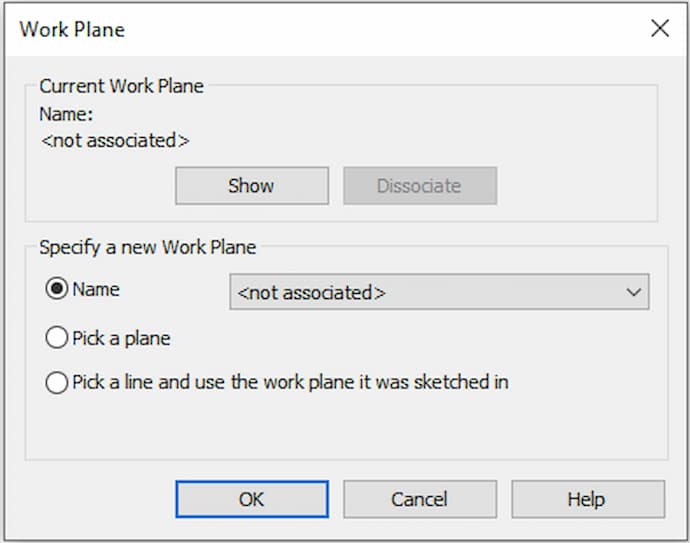This screenshot has height=543, width=690.
Task: Cancel the Work Plane dialog
Action: 419,499
